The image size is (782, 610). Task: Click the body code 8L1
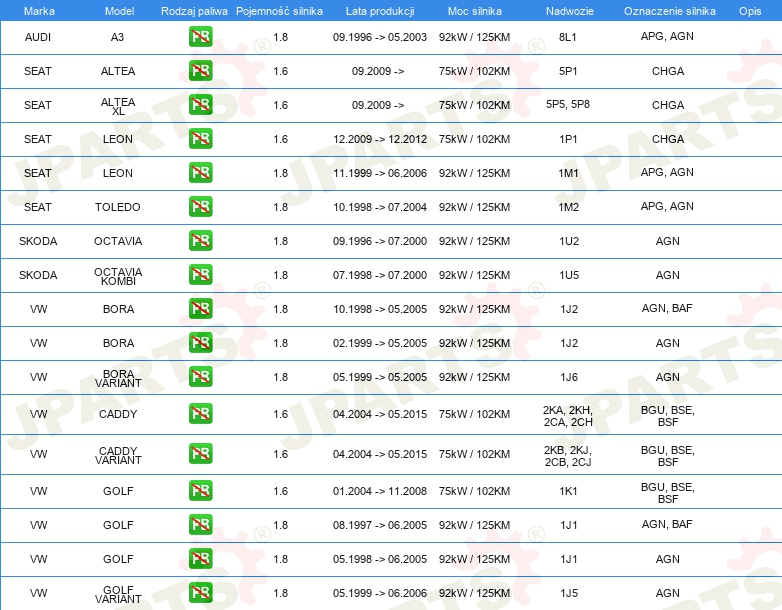click(x=568, y=37)
